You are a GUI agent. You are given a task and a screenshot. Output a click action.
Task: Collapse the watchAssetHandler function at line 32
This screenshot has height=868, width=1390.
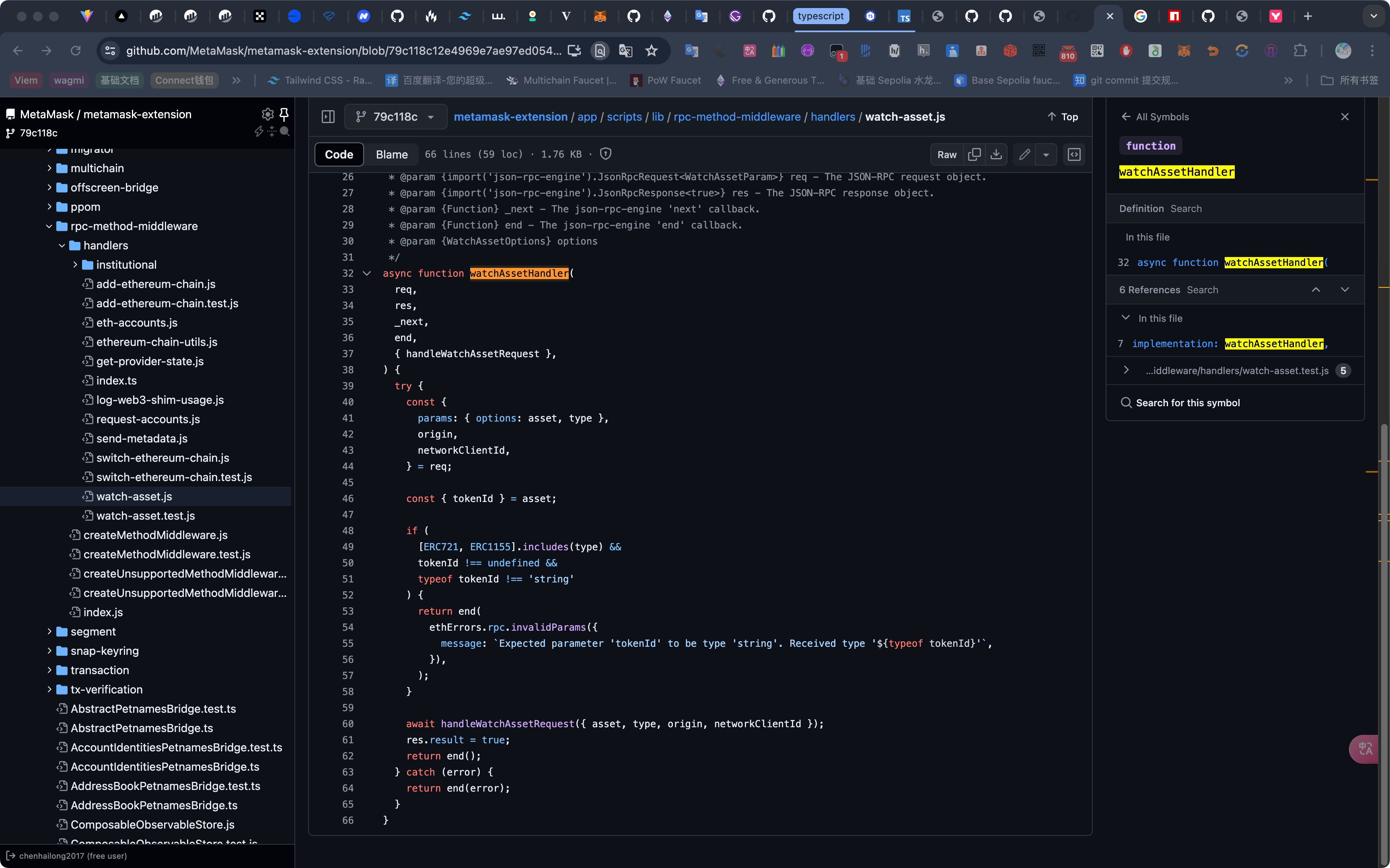(x=367, y=273)
